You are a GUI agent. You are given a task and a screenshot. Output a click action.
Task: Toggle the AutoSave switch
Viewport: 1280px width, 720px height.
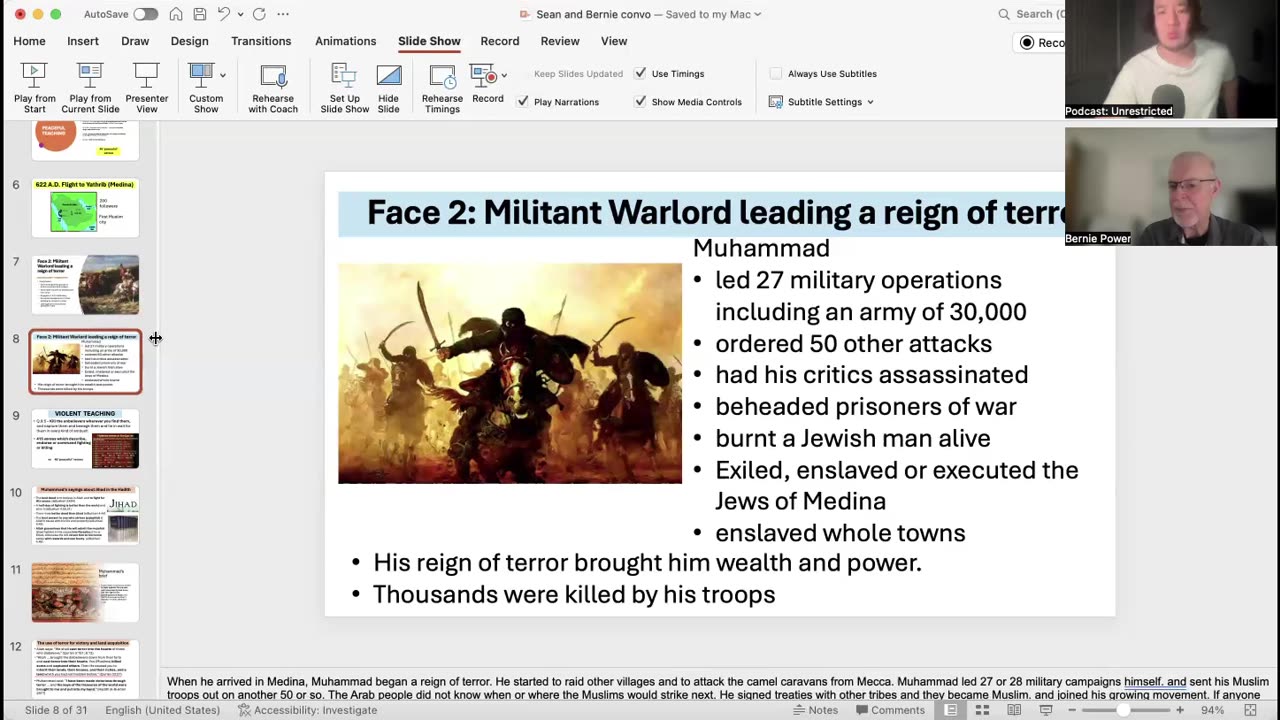pos(145,14)
